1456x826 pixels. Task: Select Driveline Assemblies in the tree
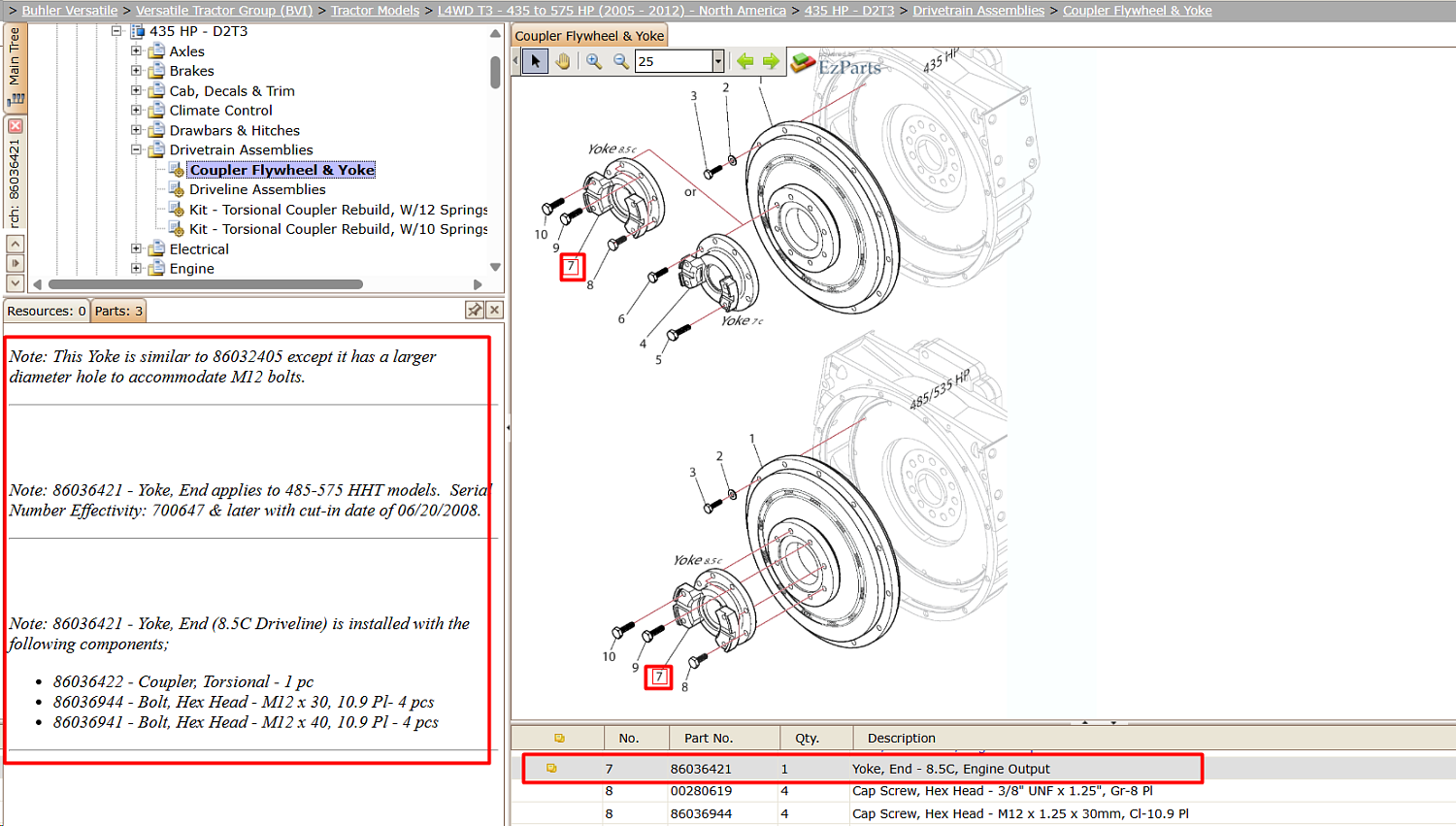(x=257, y=189)
